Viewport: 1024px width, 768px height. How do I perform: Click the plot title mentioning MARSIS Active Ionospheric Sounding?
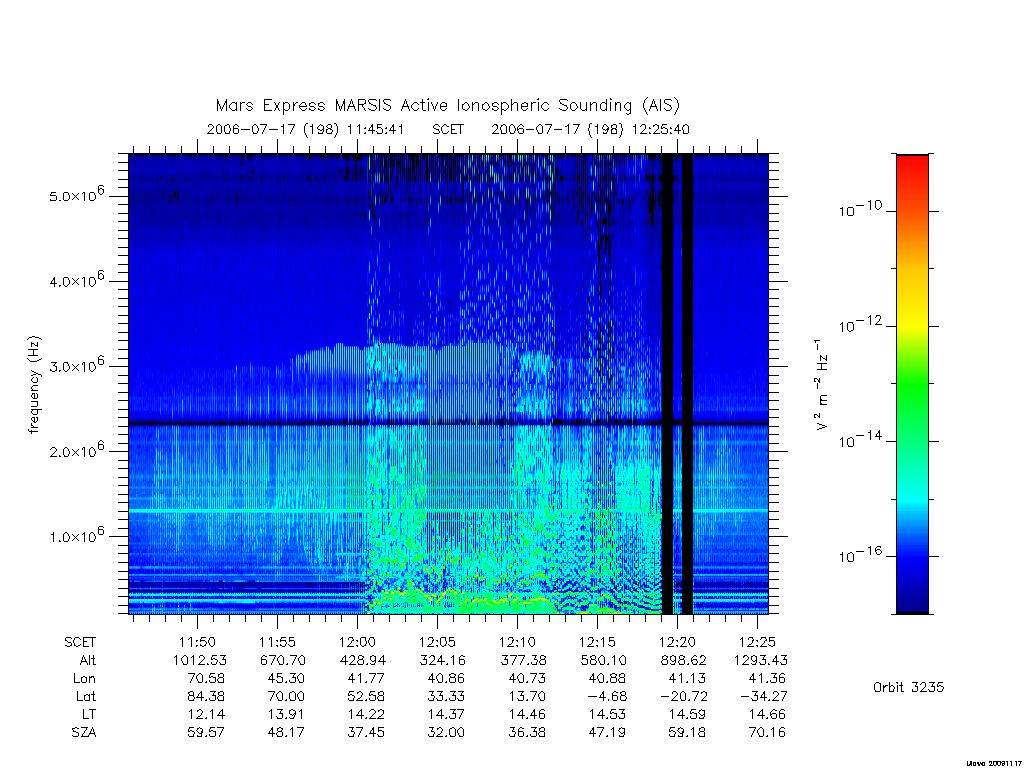point(448,105)
